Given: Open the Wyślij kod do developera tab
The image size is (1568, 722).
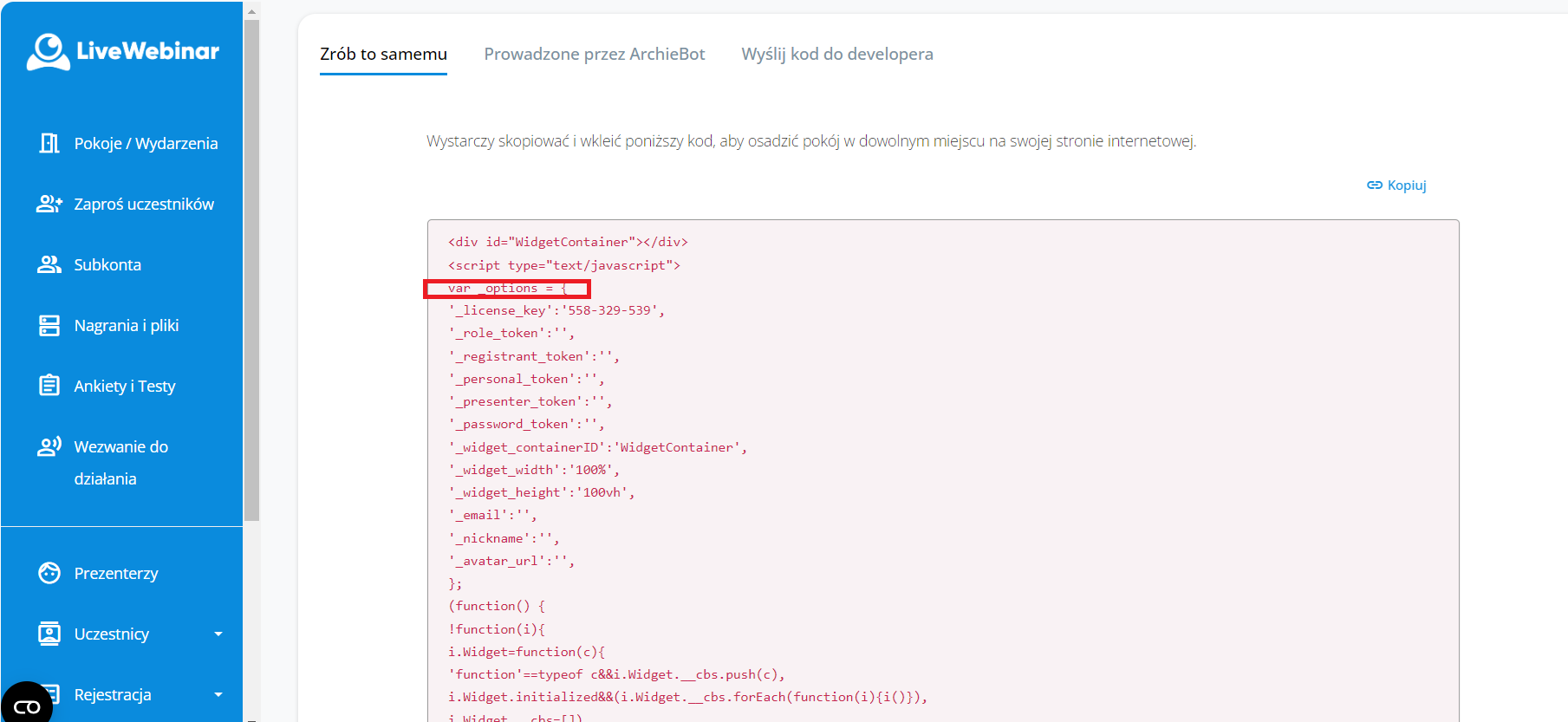Looking at the screenshot, I should (836, 54).
